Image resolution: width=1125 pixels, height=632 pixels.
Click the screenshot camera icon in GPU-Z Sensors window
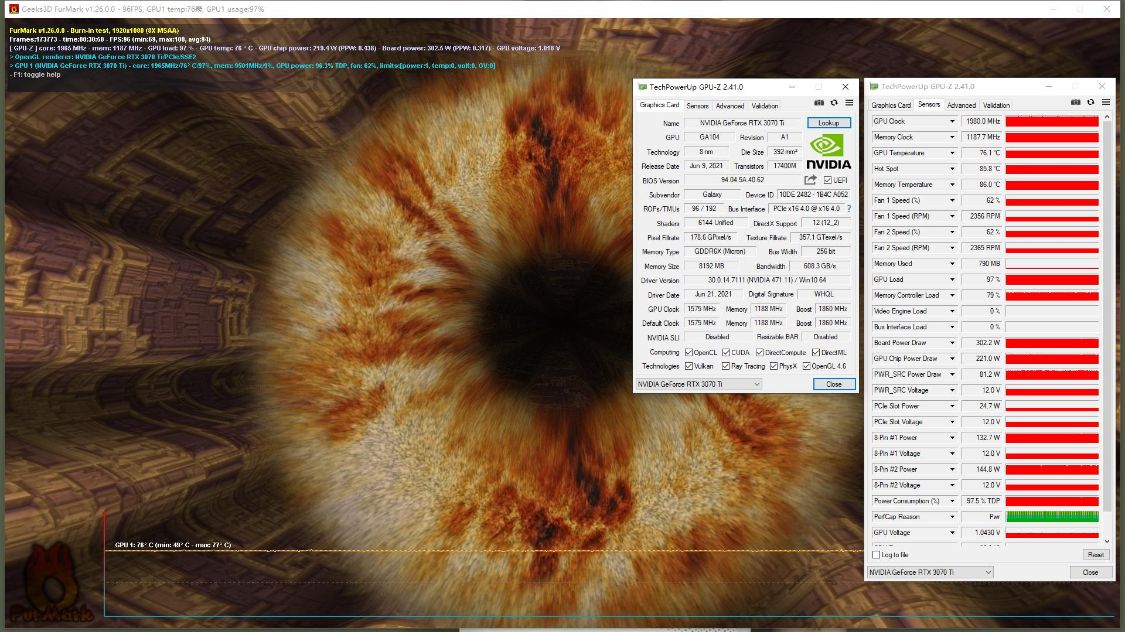[1075, 103]
